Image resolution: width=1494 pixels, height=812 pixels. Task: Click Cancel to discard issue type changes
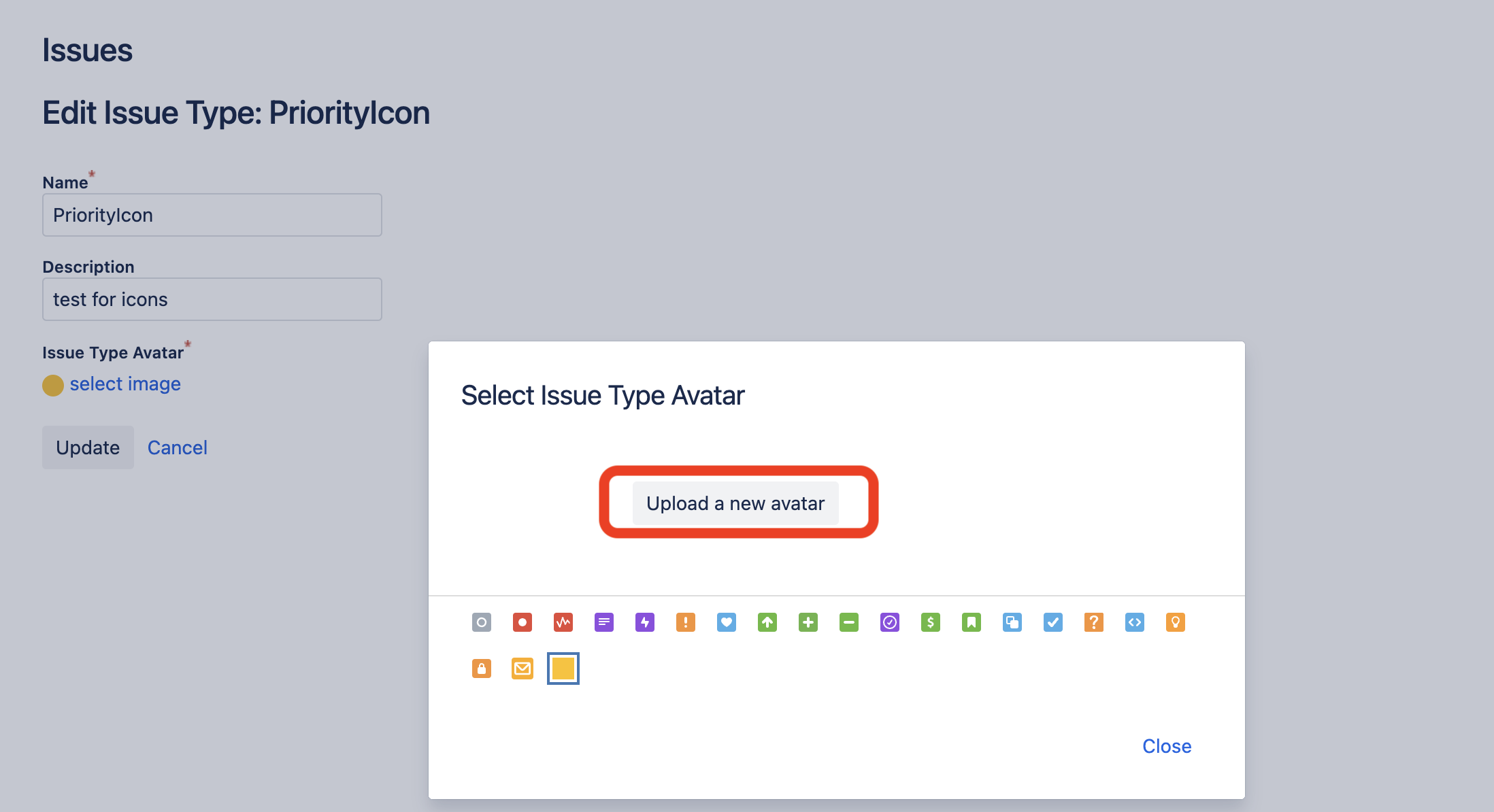coord(177,447)
